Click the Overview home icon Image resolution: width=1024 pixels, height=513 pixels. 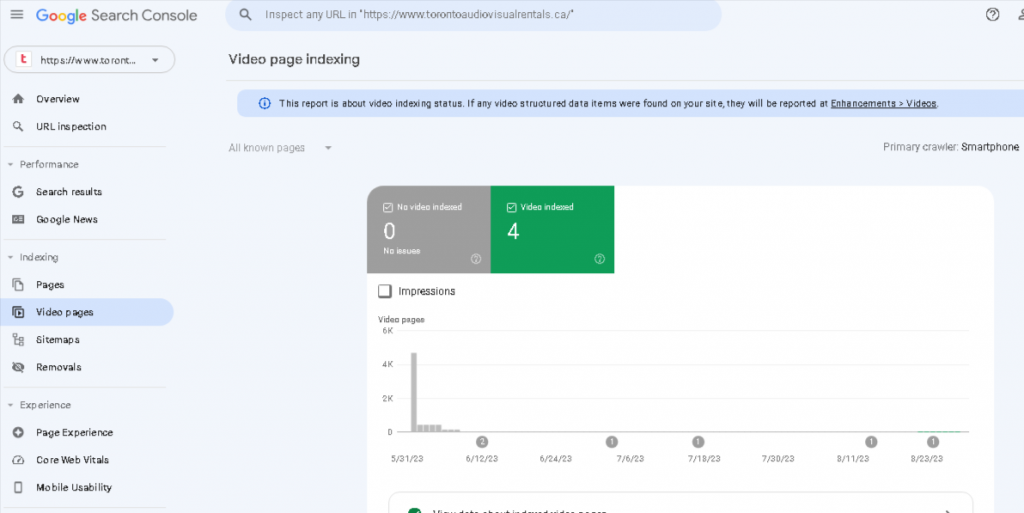tap(18, 99)
